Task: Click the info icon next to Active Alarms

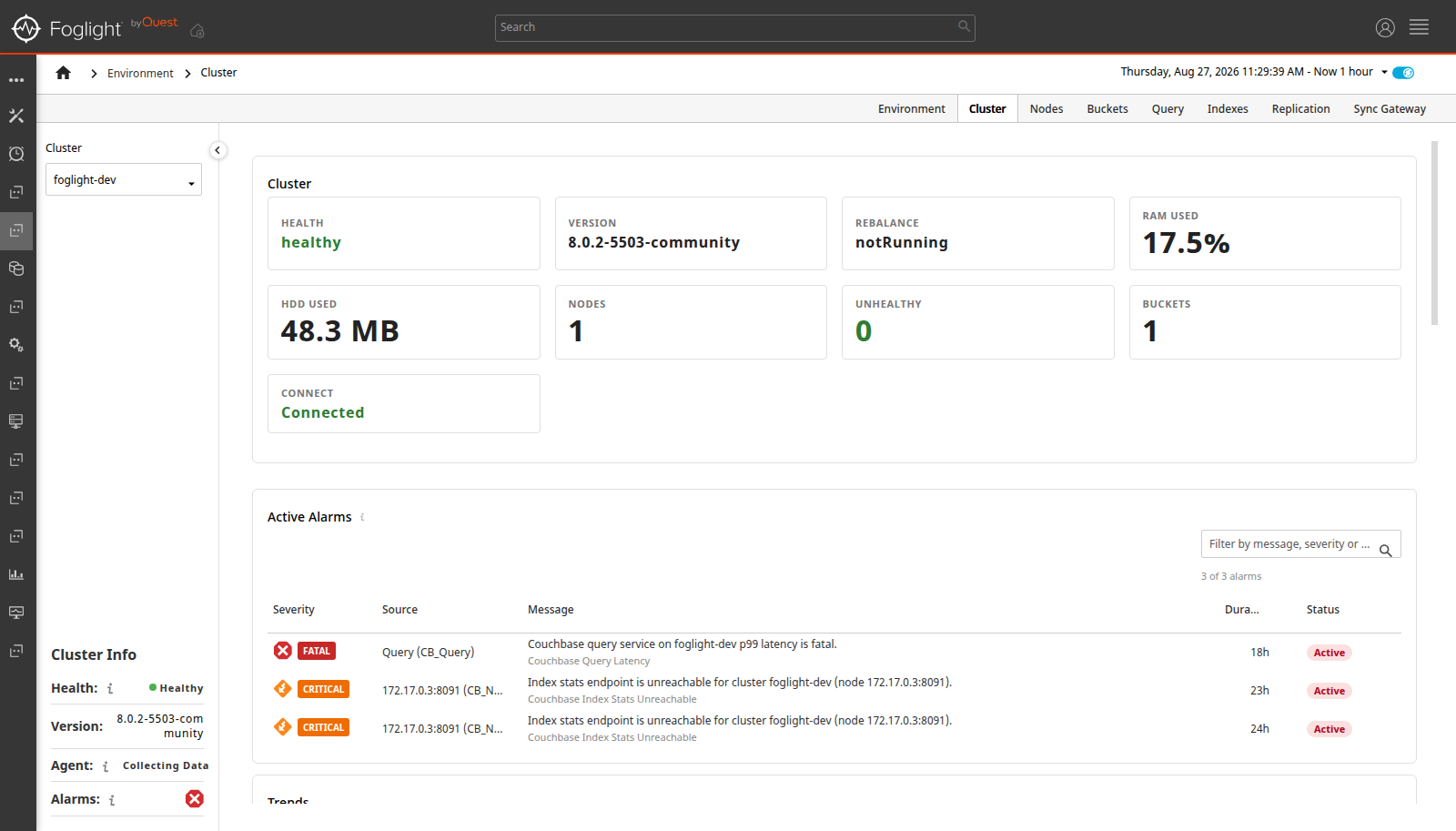Action: [x=362, y=517]
